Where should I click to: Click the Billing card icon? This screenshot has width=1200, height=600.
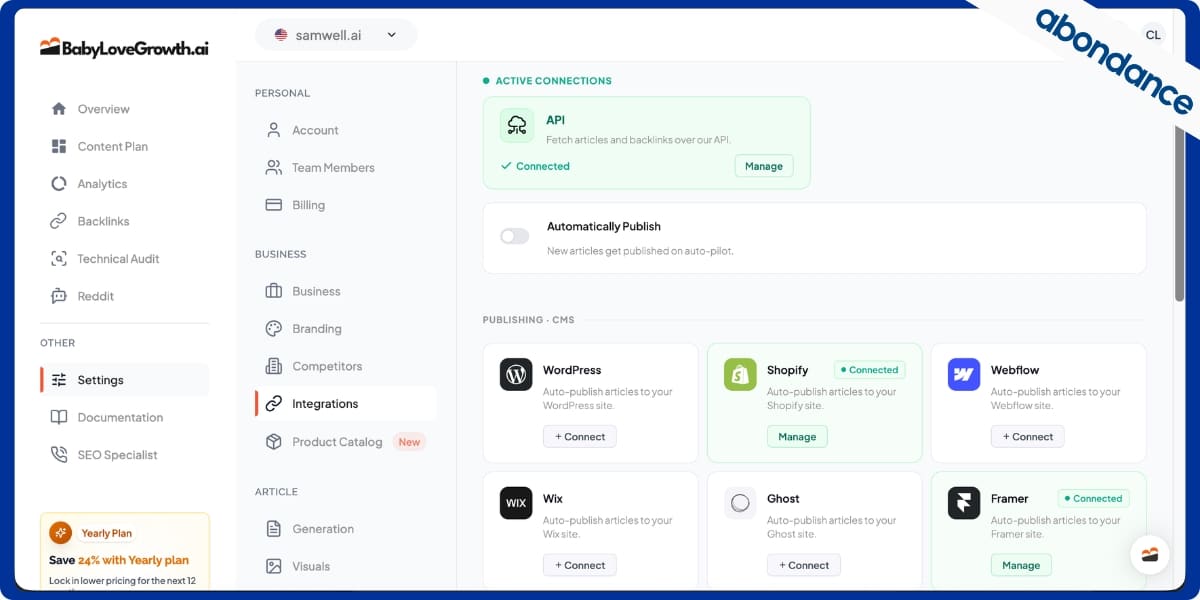(273, 205)
